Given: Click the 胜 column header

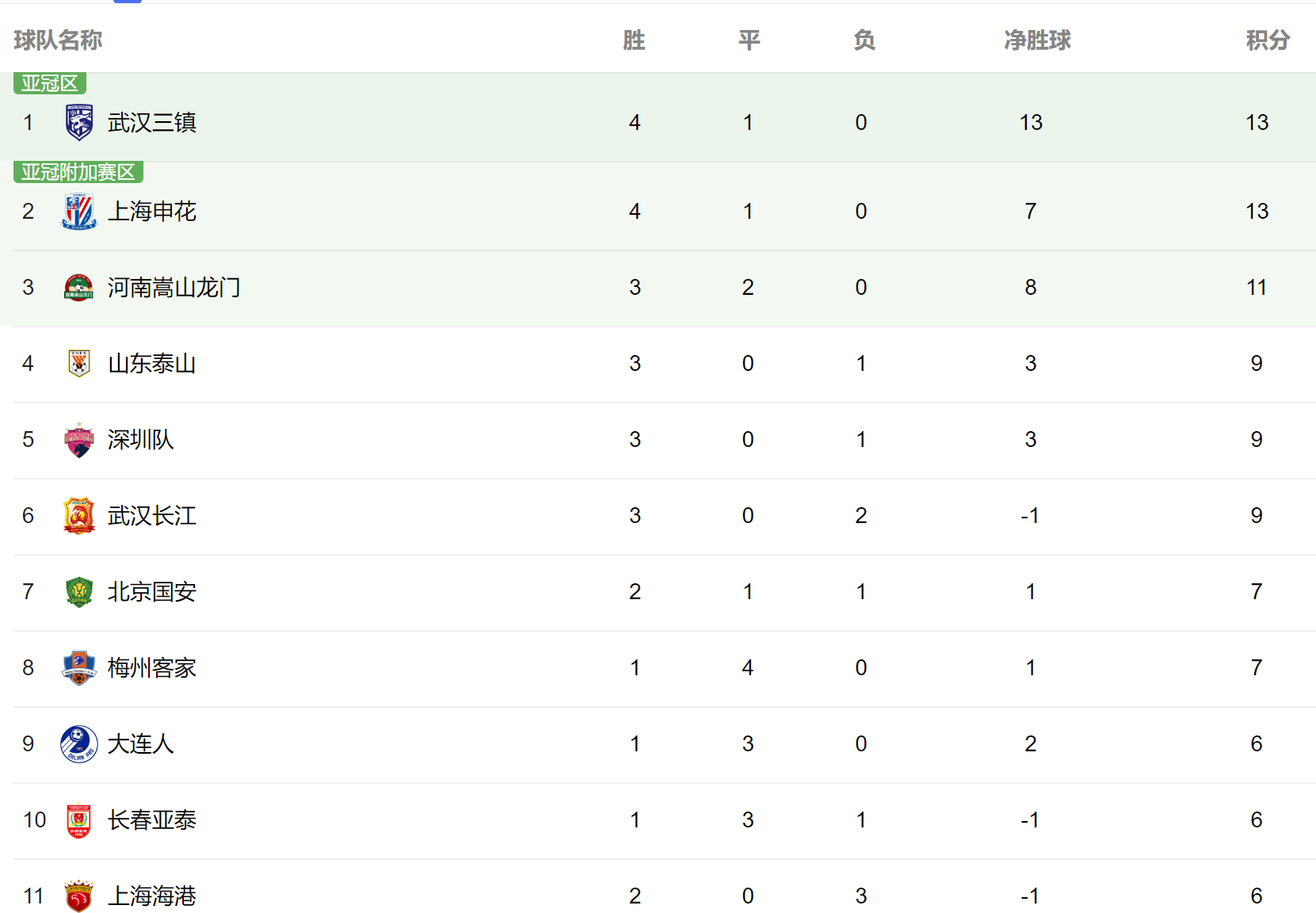Looking at the screenshot, I should [634, 40].
